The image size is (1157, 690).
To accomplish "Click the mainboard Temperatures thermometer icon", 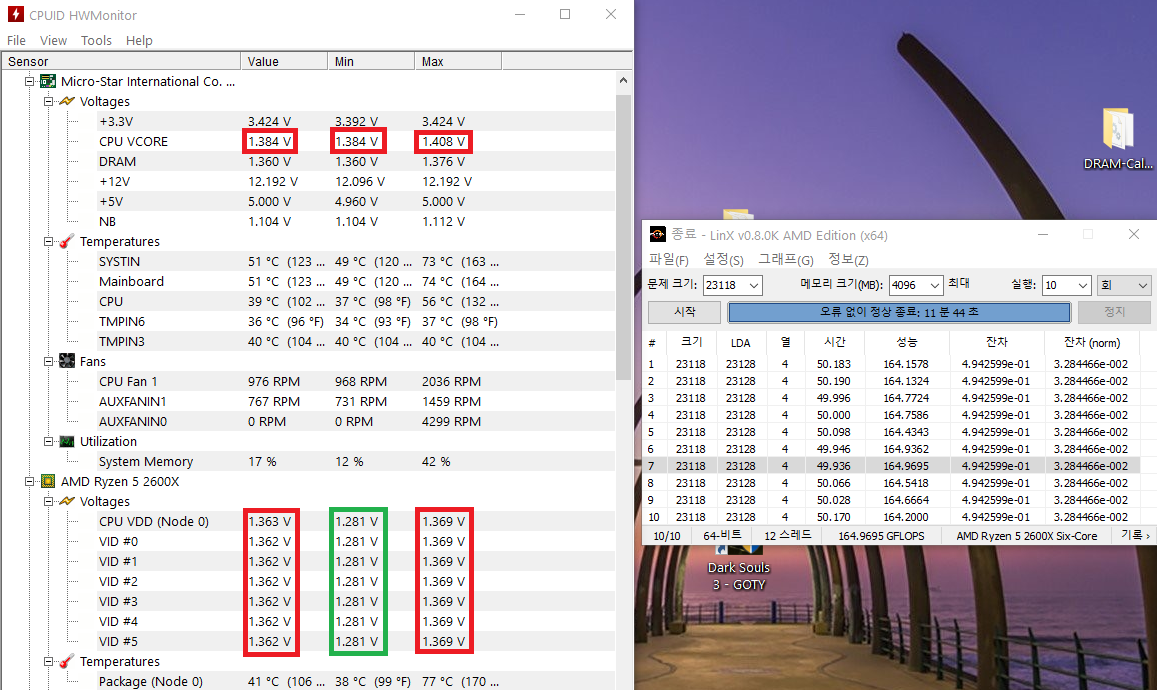I will point(67,241).
